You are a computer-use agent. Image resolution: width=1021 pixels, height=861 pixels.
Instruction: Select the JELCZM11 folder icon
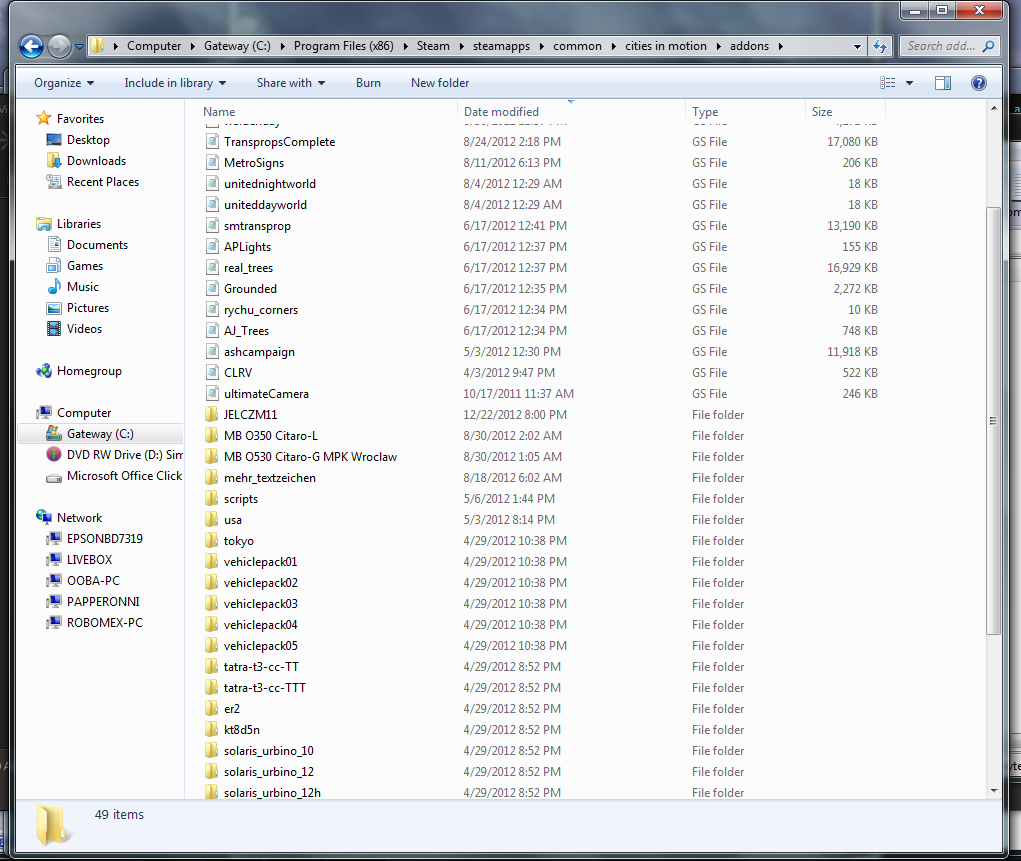point(212,415)
